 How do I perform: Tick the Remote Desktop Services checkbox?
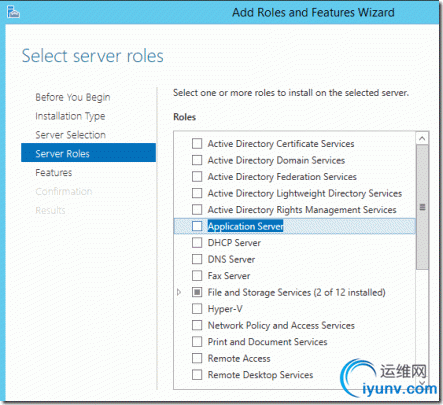pos(197,375)
